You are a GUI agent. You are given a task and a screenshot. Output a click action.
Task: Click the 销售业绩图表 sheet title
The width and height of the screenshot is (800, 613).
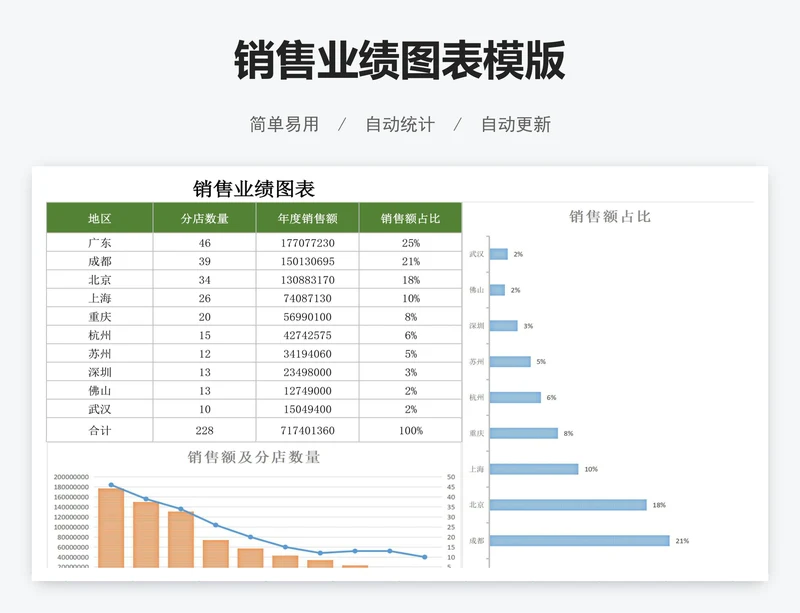(x=254, y=189)
